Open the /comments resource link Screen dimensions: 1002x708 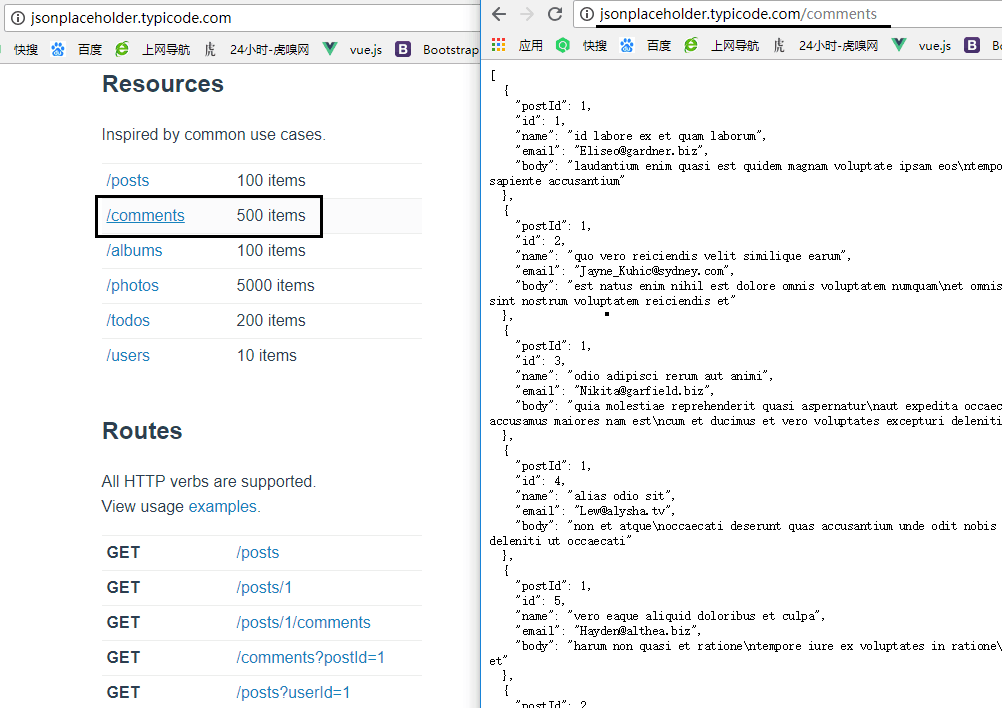tap(145, 216)
